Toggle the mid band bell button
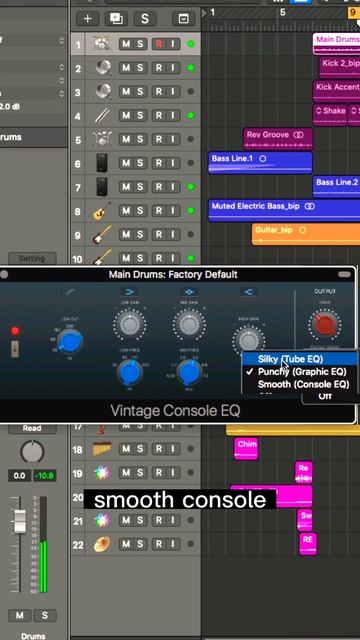 tap(189, 291)
